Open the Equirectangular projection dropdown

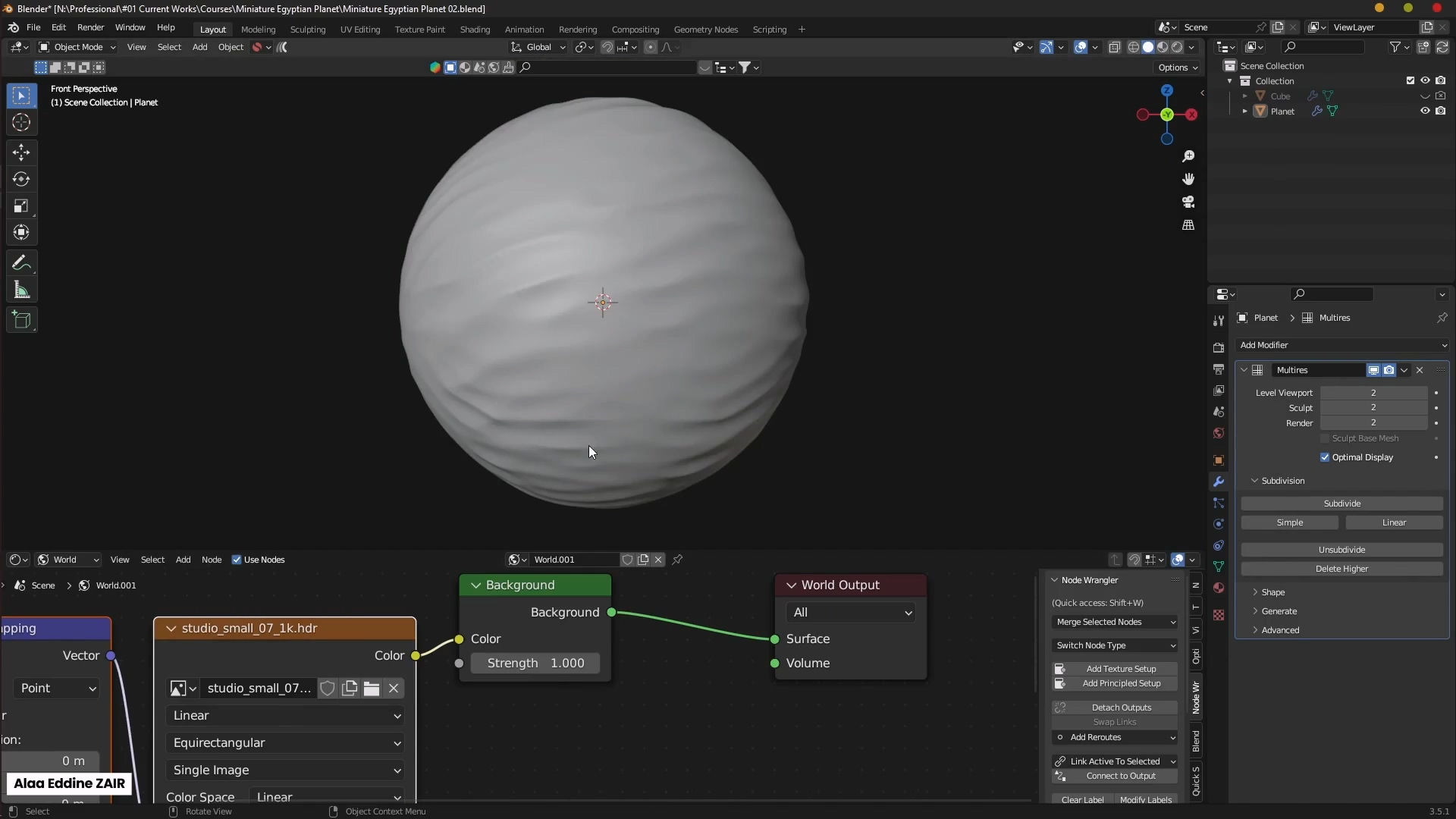click(286, 743)
